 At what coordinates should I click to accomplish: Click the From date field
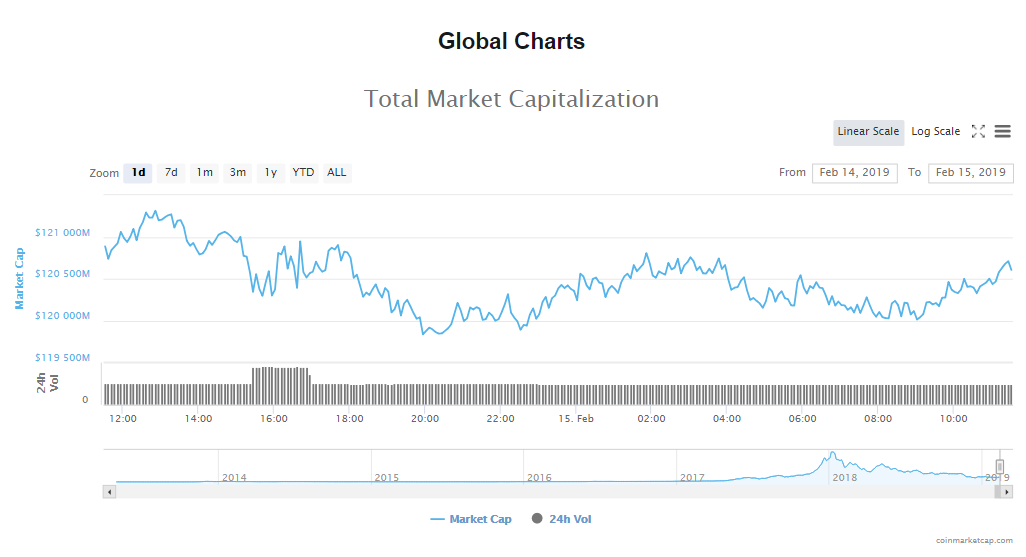coord(854,173)
